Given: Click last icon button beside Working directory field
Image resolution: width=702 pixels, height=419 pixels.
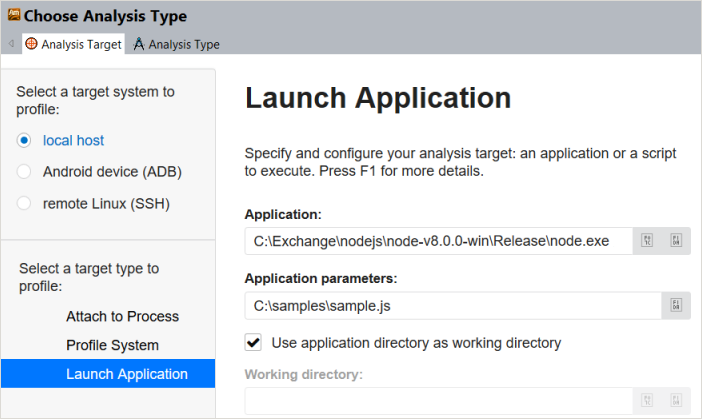Looking at the screenshot, I should 676,400.
